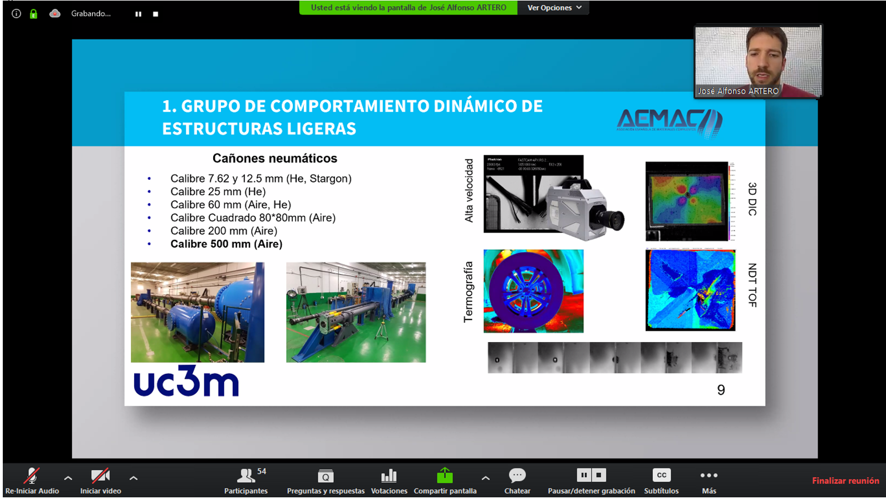Click 'Calibre 60 mm (Aire, He)' line

pyautogui.click(x=231, y=205)
